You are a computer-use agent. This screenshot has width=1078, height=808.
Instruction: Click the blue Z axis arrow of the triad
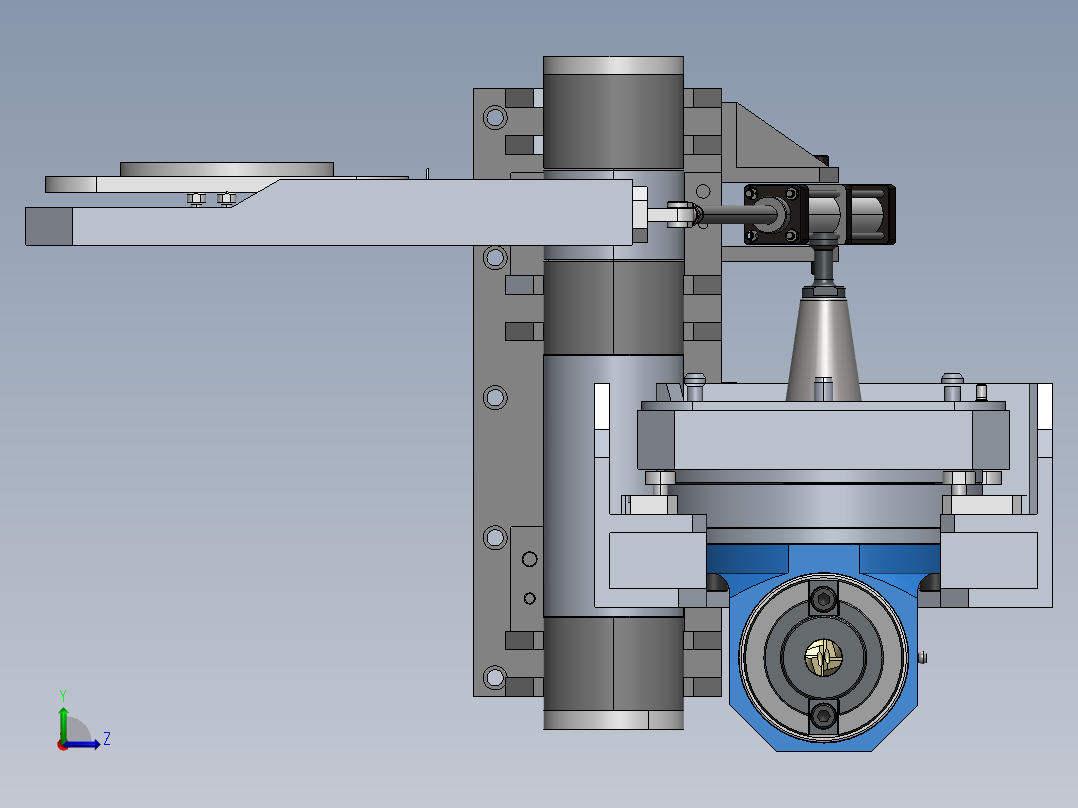82,744
